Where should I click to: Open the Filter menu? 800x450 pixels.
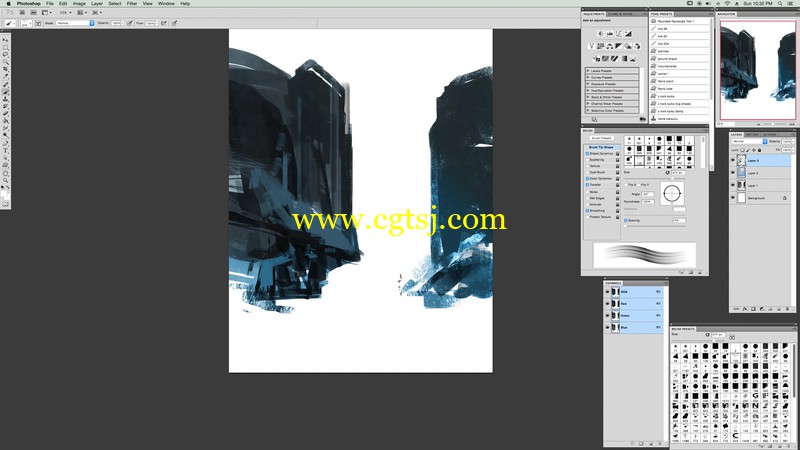pos(132,4)
